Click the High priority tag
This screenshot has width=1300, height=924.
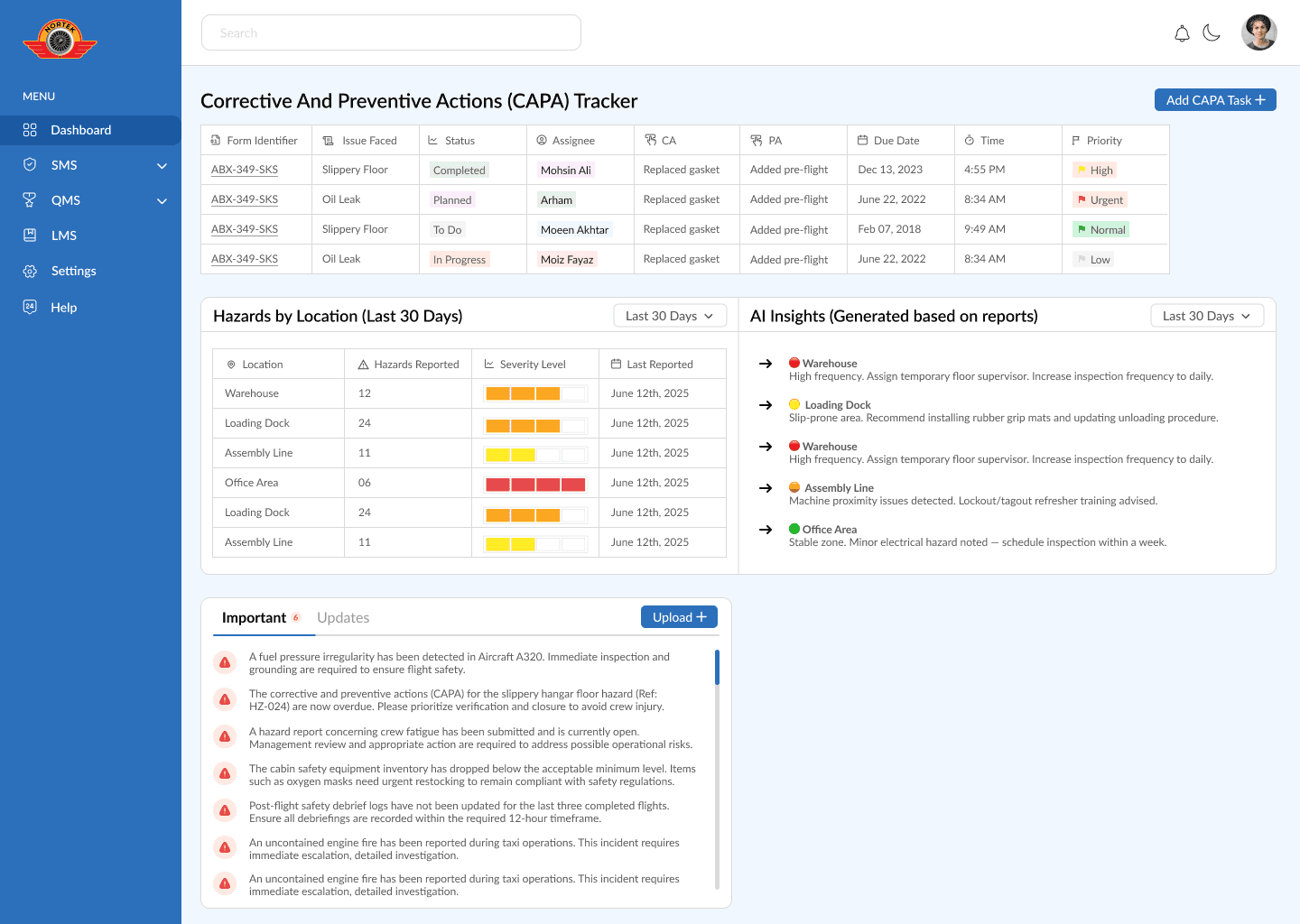pos(1095,170)
